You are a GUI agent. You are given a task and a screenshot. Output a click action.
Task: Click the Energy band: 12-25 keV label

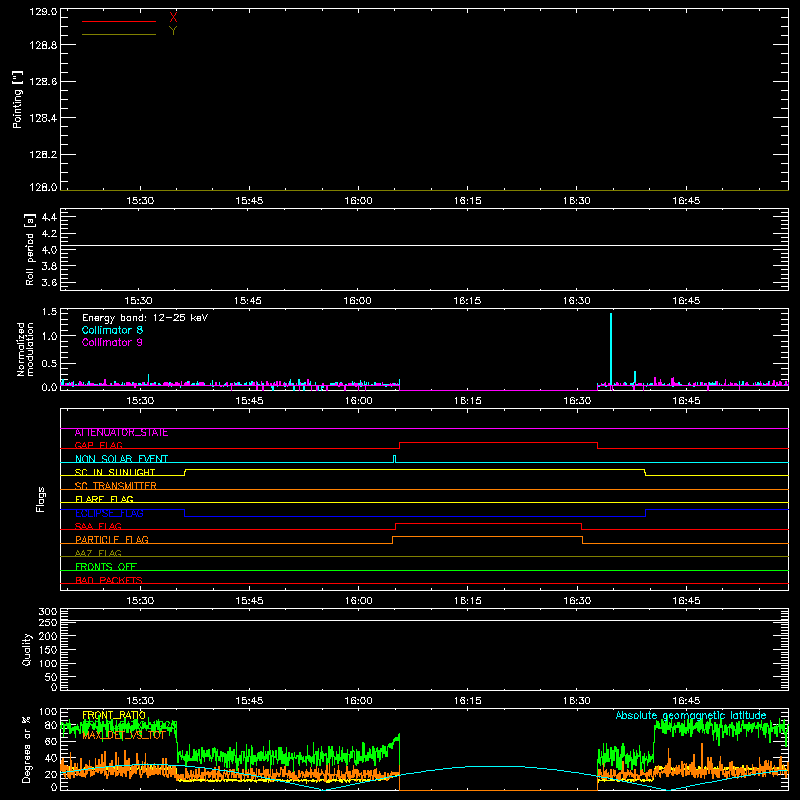(145, 318)
